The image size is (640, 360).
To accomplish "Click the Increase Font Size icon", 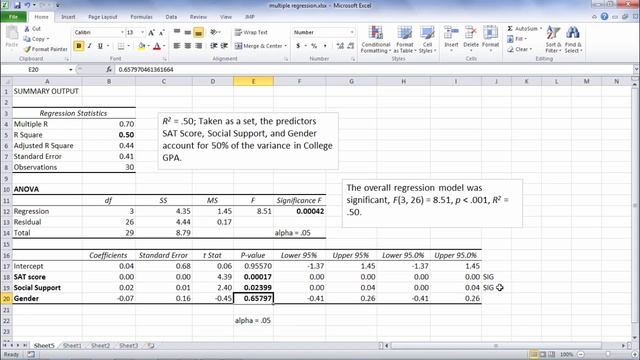I will pyautogui.click(x=151, y=32).
